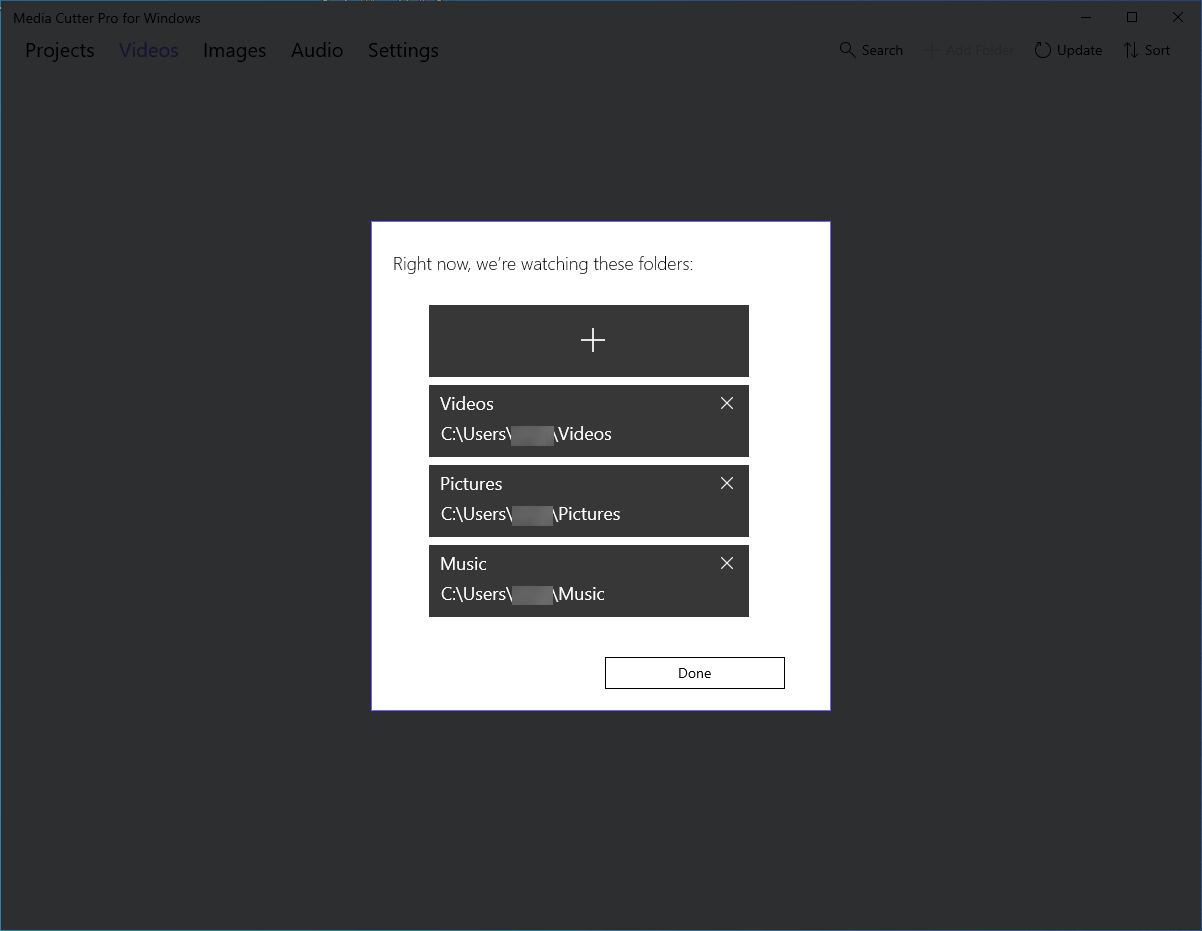Click the Search magnifier icon

click(847, 50)
